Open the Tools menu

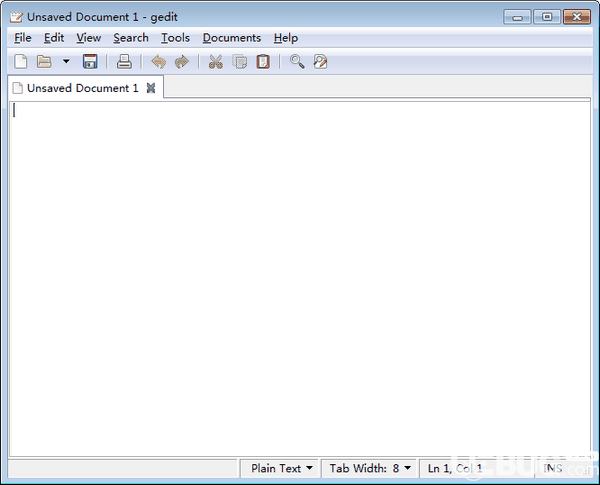pos(175,38)
